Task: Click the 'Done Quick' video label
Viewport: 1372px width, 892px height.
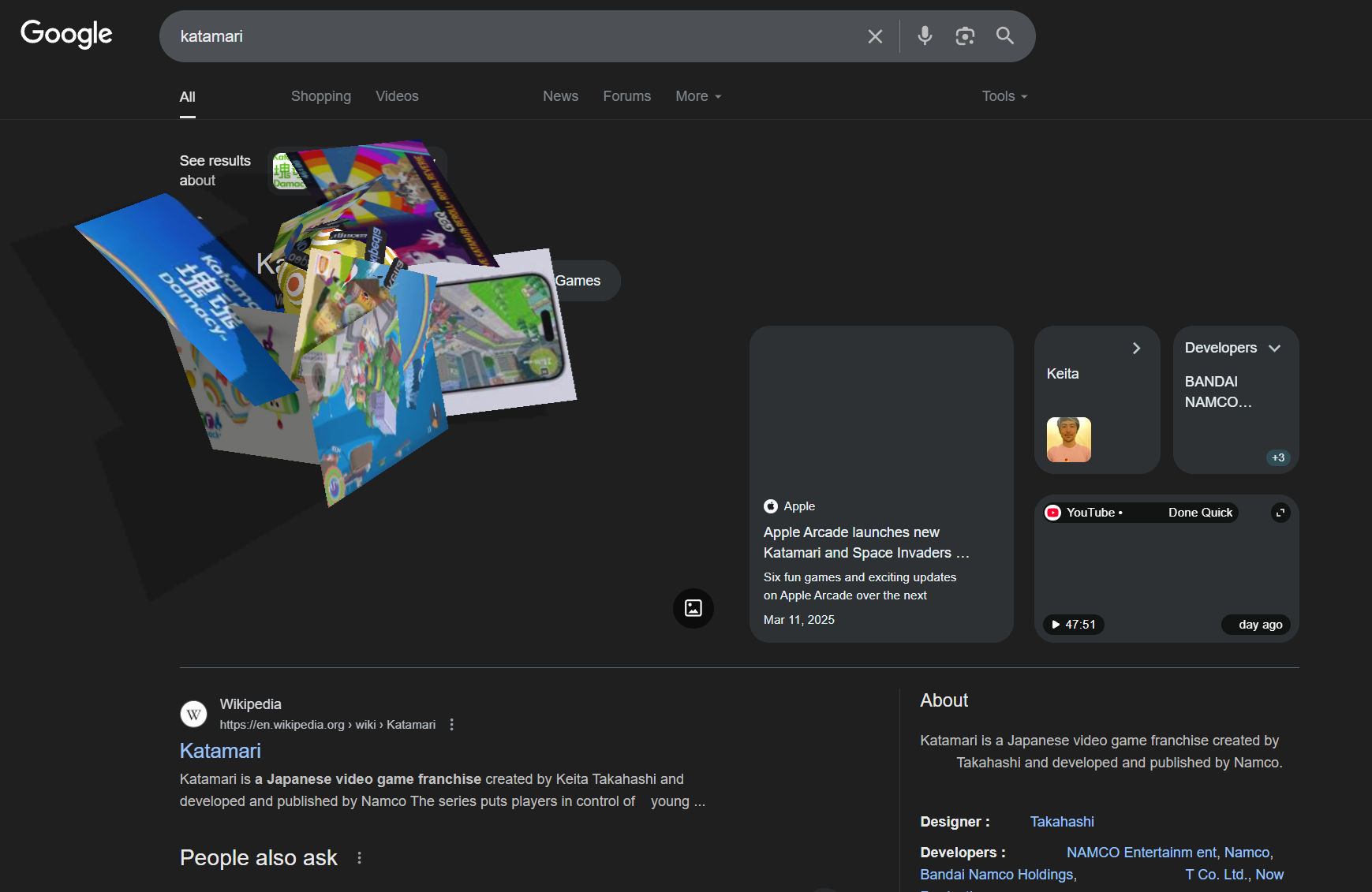Action: (1200, 513)
